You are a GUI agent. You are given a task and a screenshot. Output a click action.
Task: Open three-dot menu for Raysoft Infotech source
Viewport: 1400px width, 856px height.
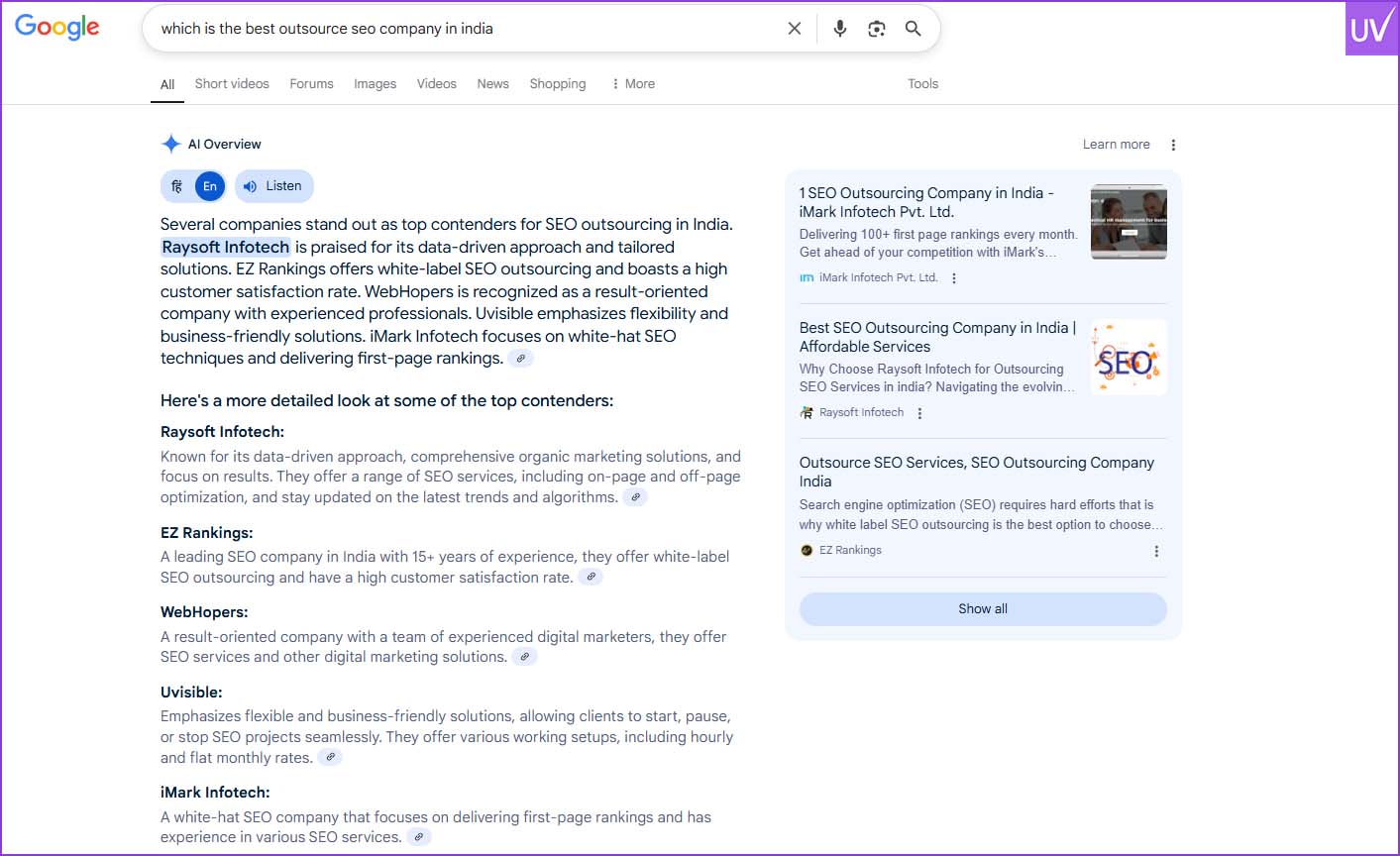click(919, 413)
